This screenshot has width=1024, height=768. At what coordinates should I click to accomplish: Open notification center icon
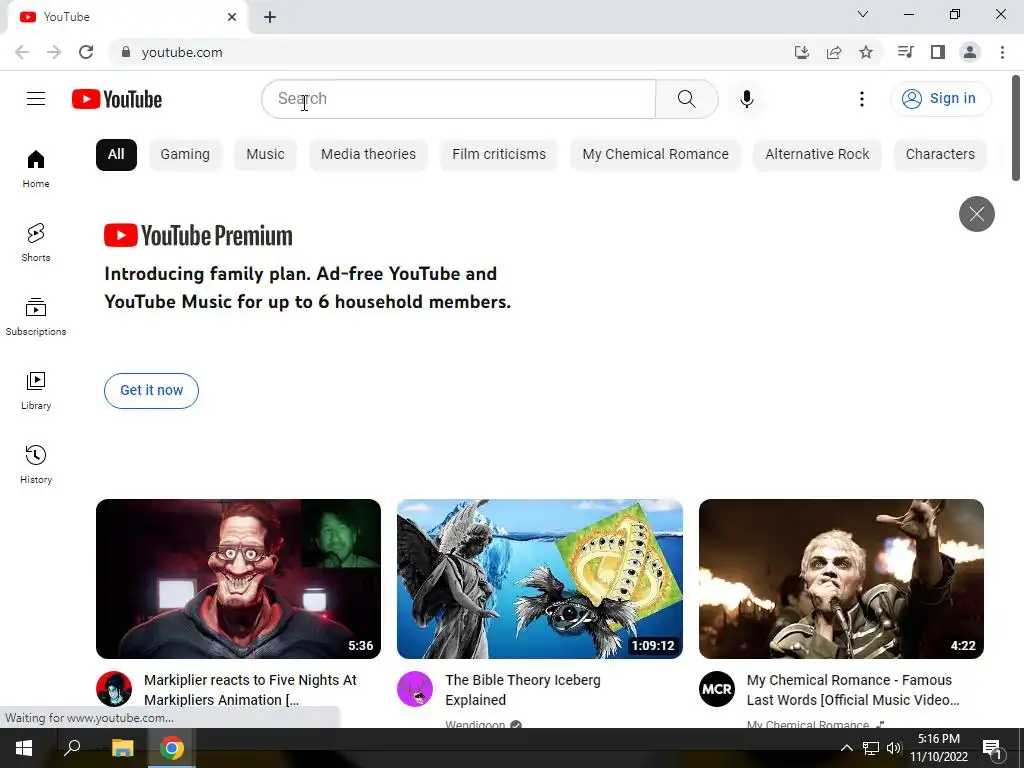click(x=992, y=748)
